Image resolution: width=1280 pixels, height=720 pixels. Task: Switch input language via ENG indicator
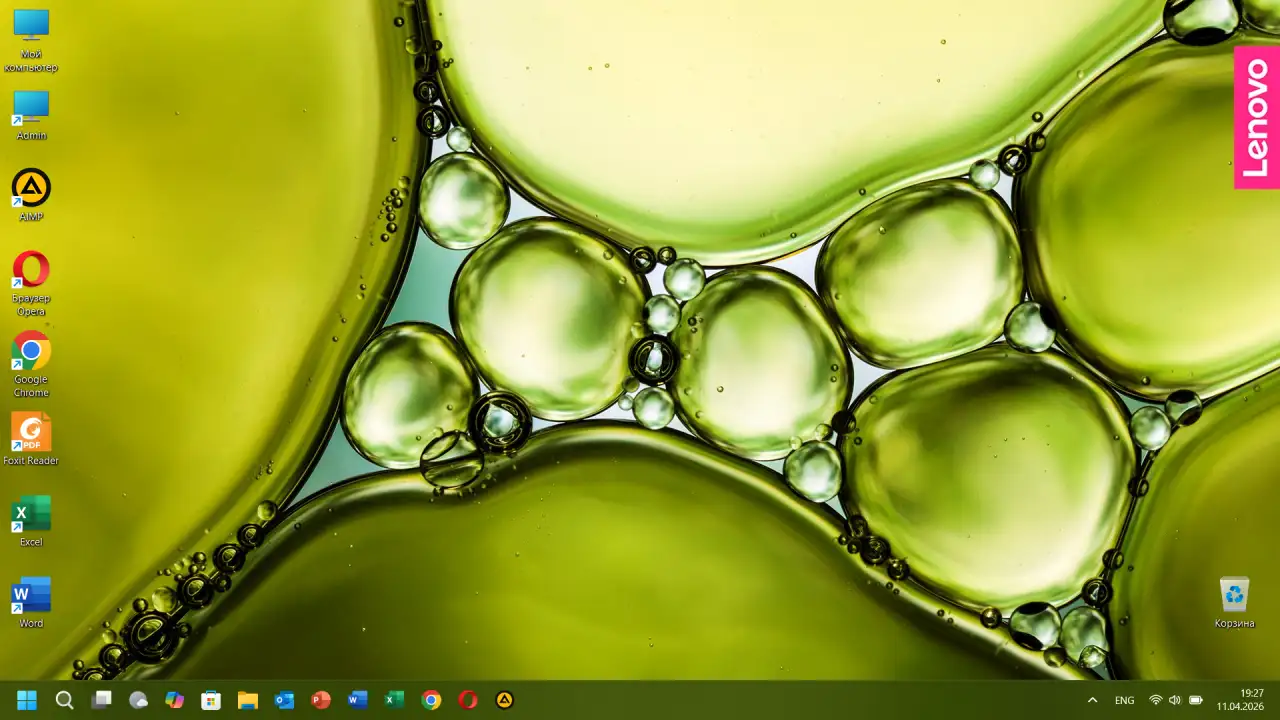(1125, 700)
